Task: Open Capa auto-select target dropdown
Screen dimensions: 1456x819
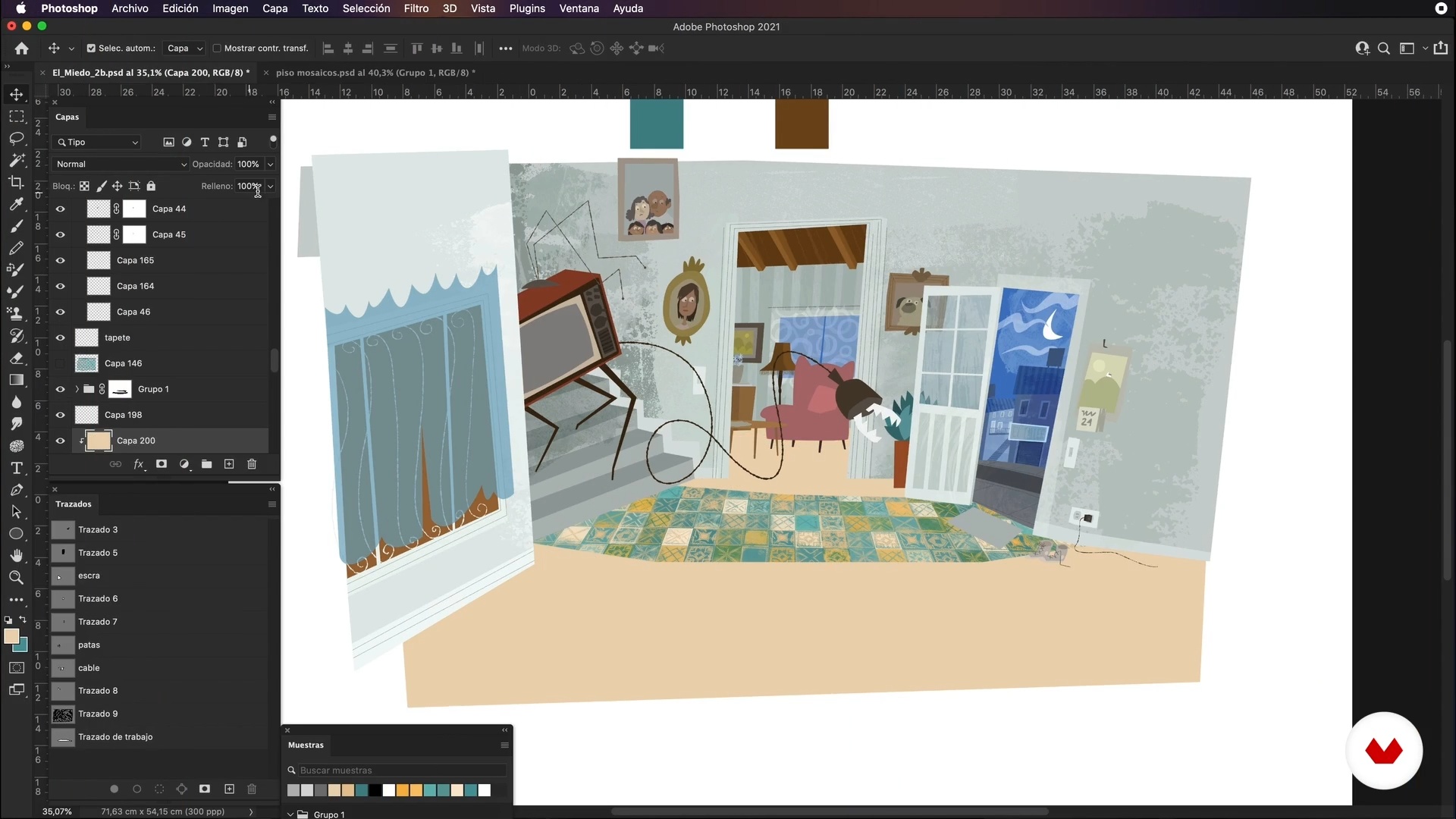Action: [x=185, y=49]
